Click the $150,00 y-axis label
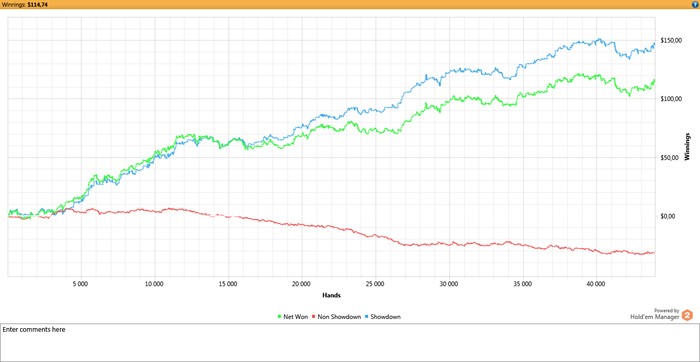 (x=670, y=41)
